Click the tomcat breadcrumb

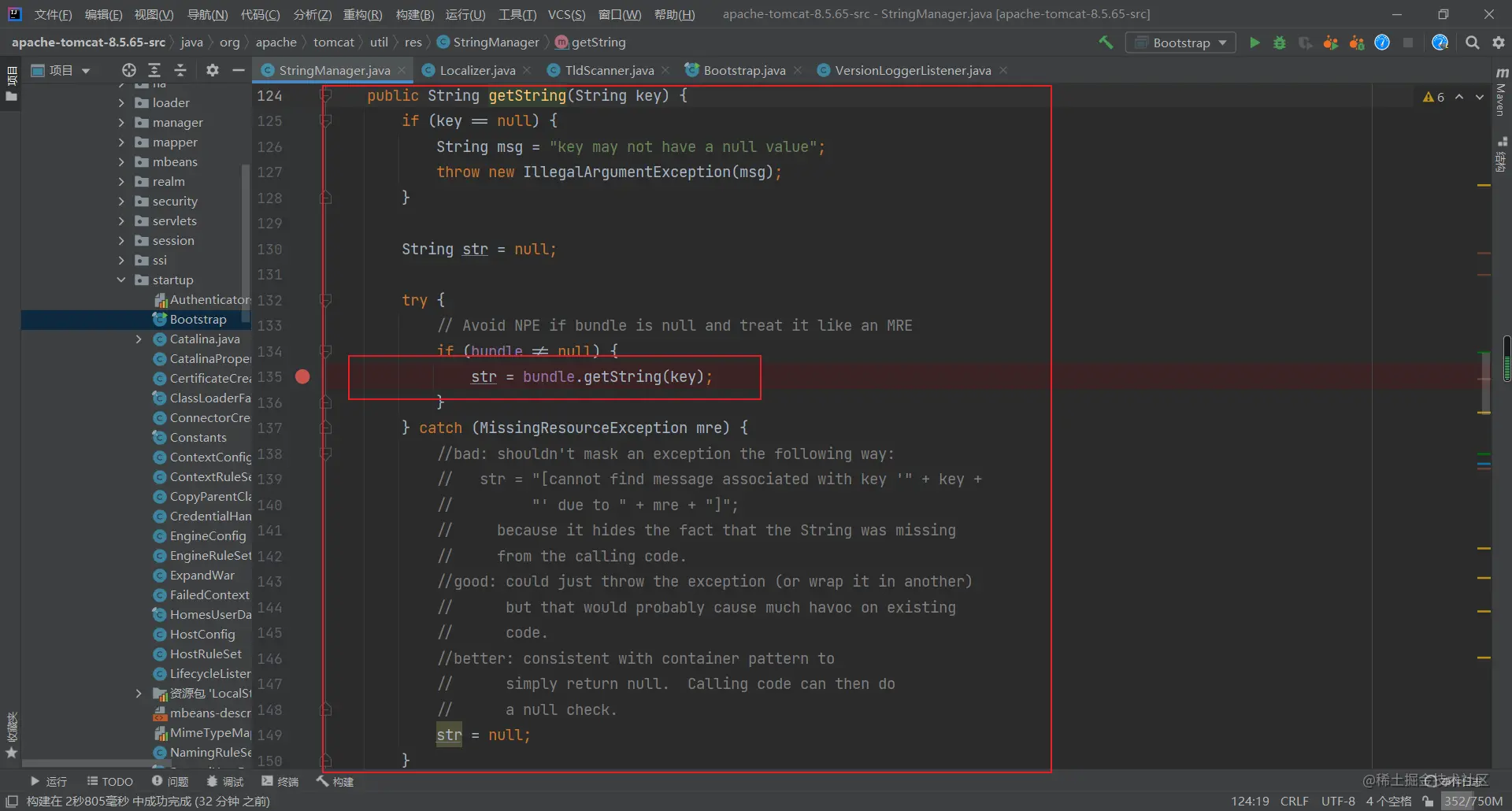pyautogui.click(x=334, y=43)
